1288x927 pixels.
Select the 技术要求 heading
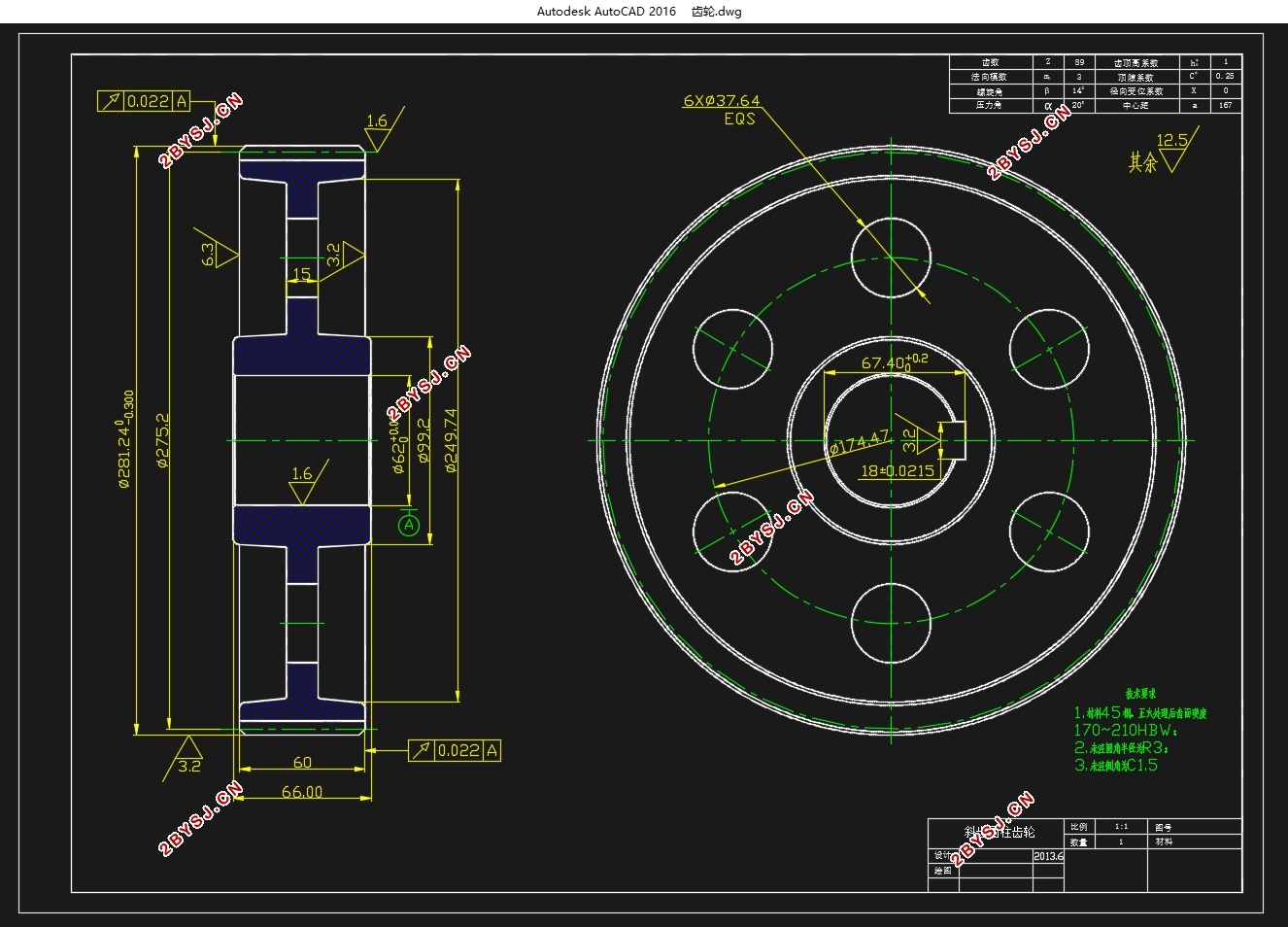coord(1140,694)
